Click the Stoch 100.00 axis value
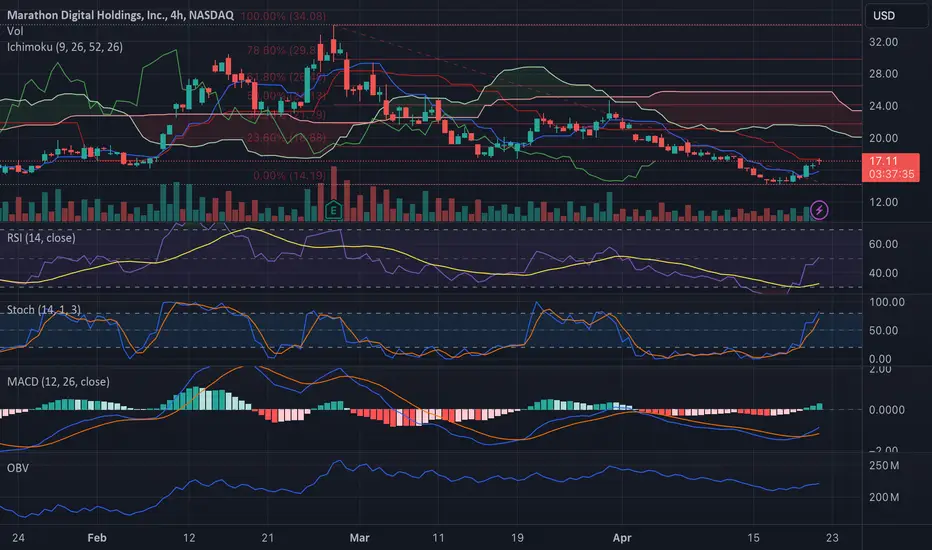Viewport: 932px width, 550px height. (x=887, y=302)
